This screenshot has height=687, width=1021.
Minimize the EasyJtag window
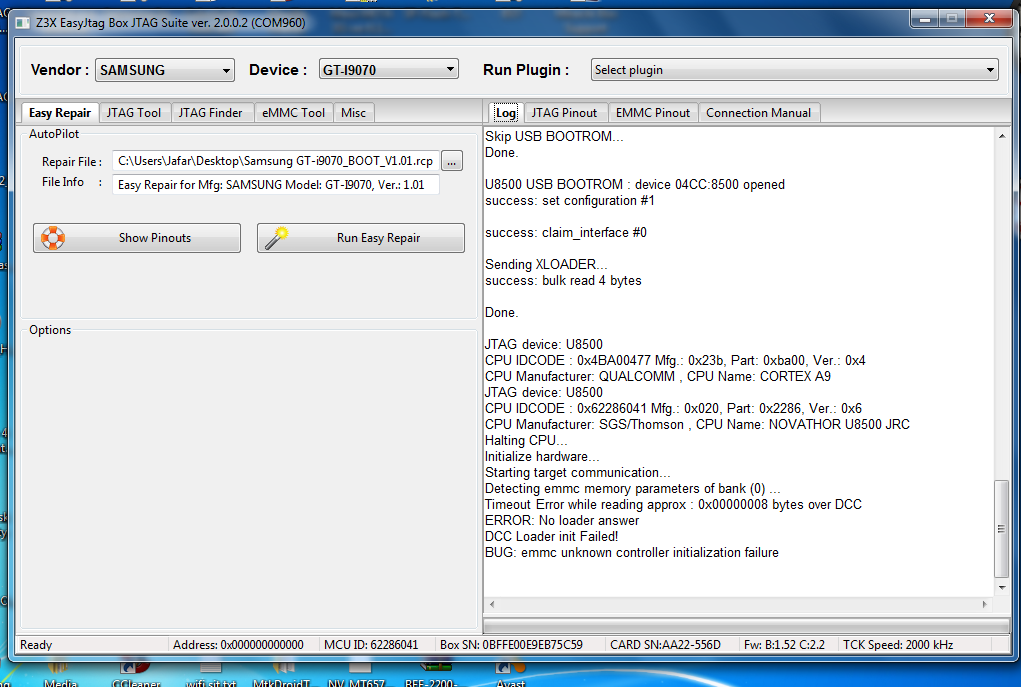(924, 19)
